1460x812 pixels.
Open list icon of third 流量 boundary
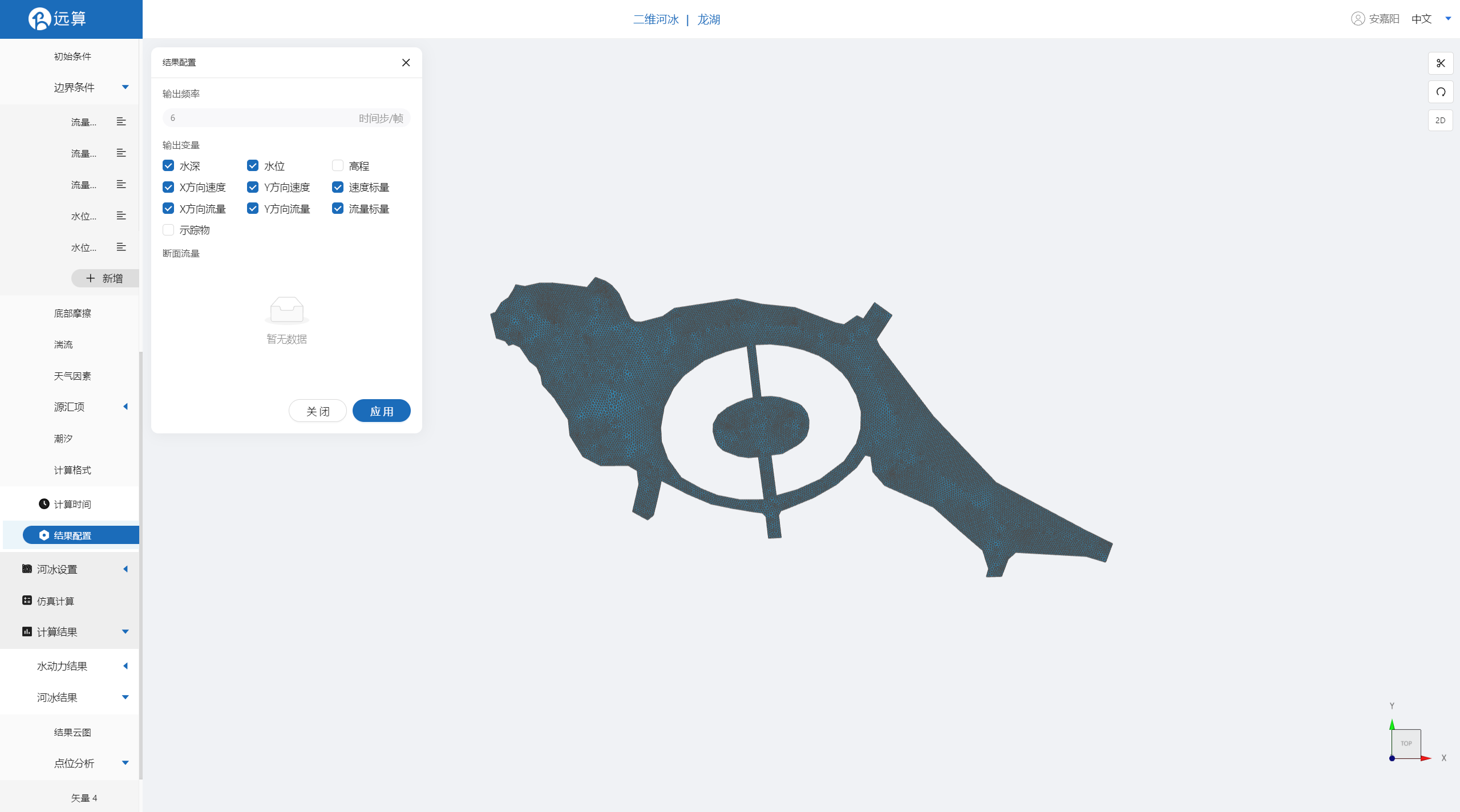pyautogui.click(x=121, y=184)
